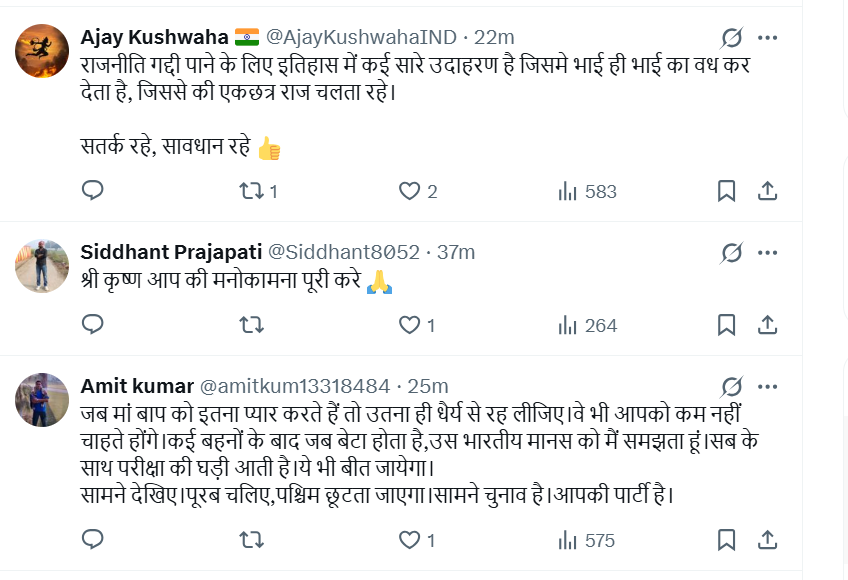The image size is (848, 580).
Task: Share Ajay Kushwaha's tweet
Action: (x=767, y=190)
